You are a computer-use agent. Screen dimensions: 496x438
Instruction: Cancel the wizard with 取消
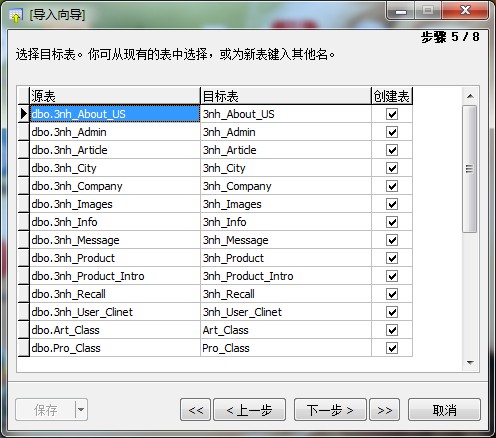pos(444,410)
